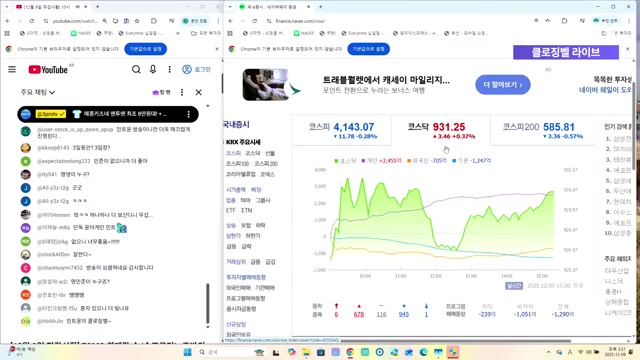Bookmark YouTube page with star icon
The image size is (640, 360).
coord(137,21)
